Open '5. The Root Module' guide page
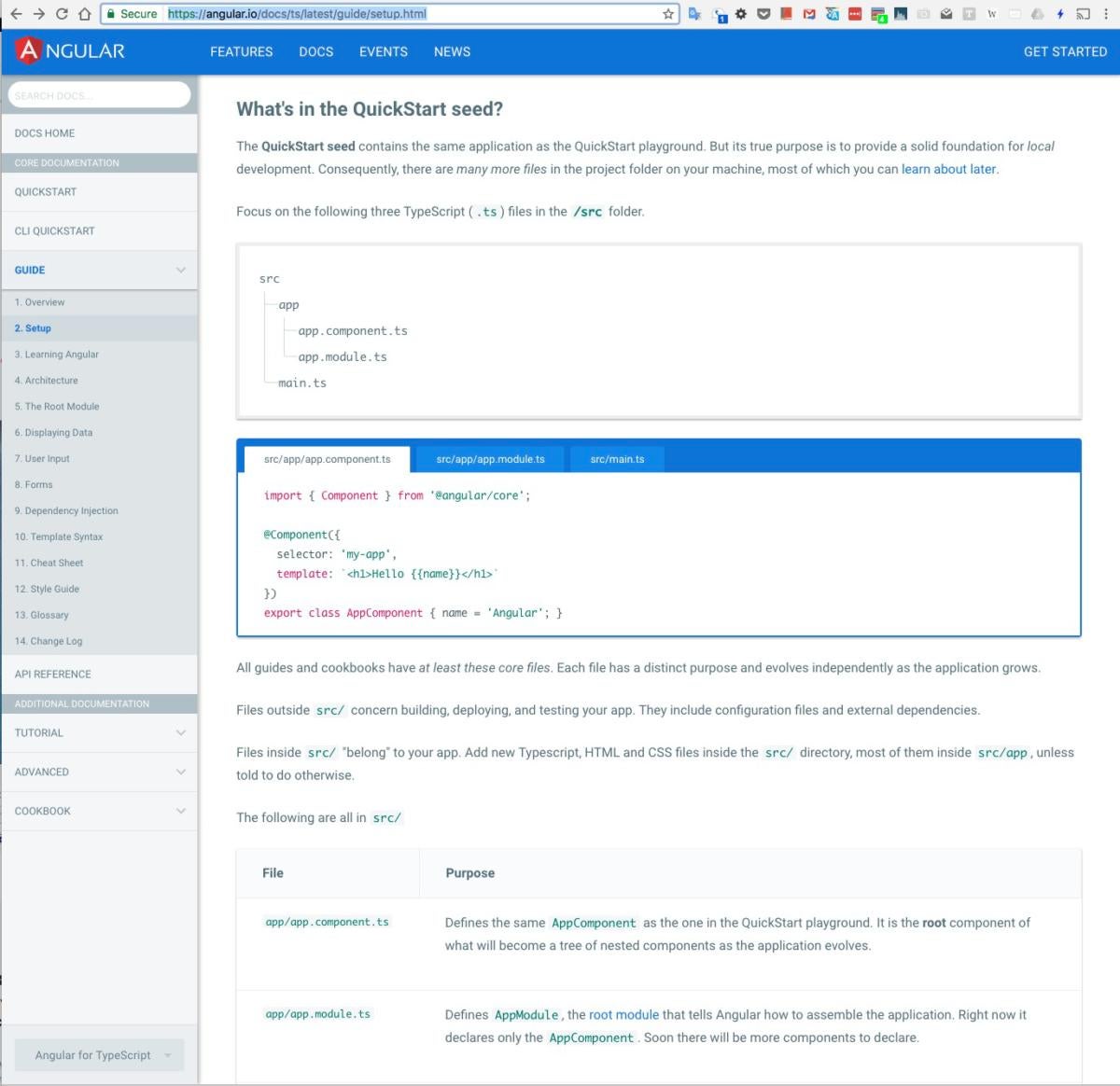1120x1086 pixels. 99,407
